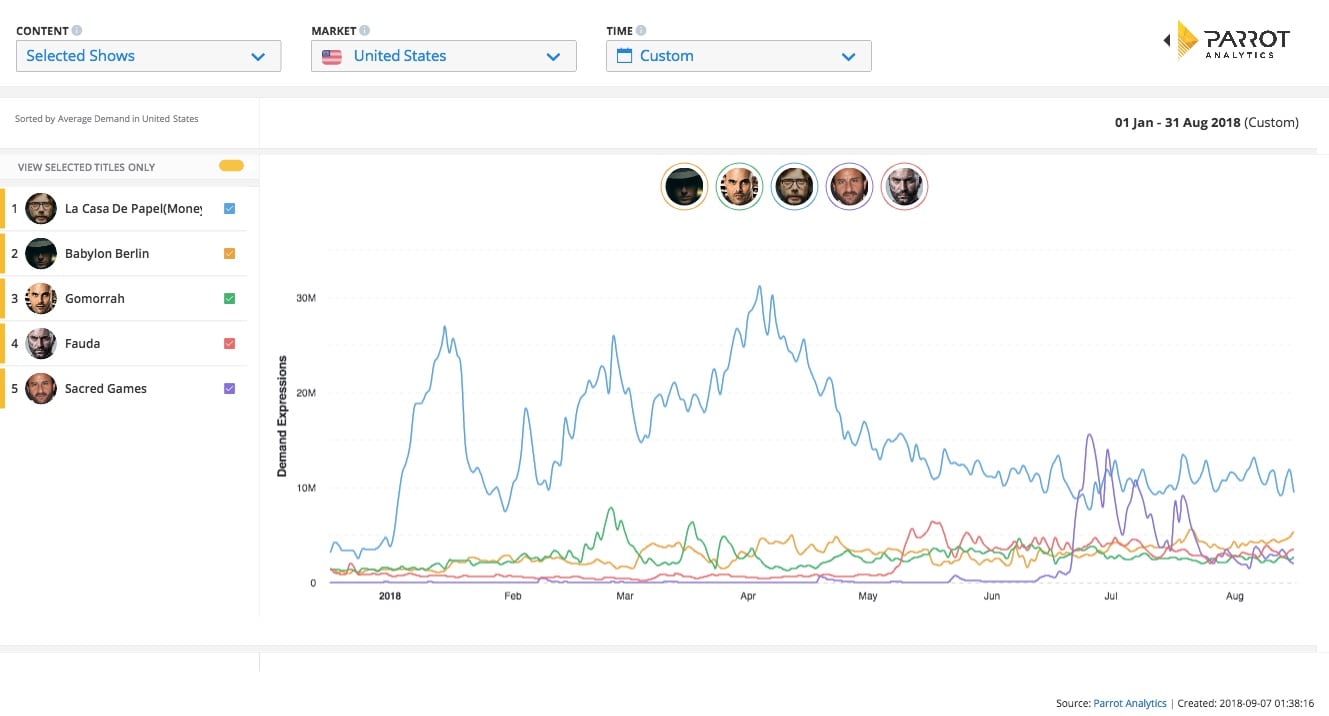The image size is (1329, 716).
Task: Click the TIME info icon
Action: click(x=641, y=31)
